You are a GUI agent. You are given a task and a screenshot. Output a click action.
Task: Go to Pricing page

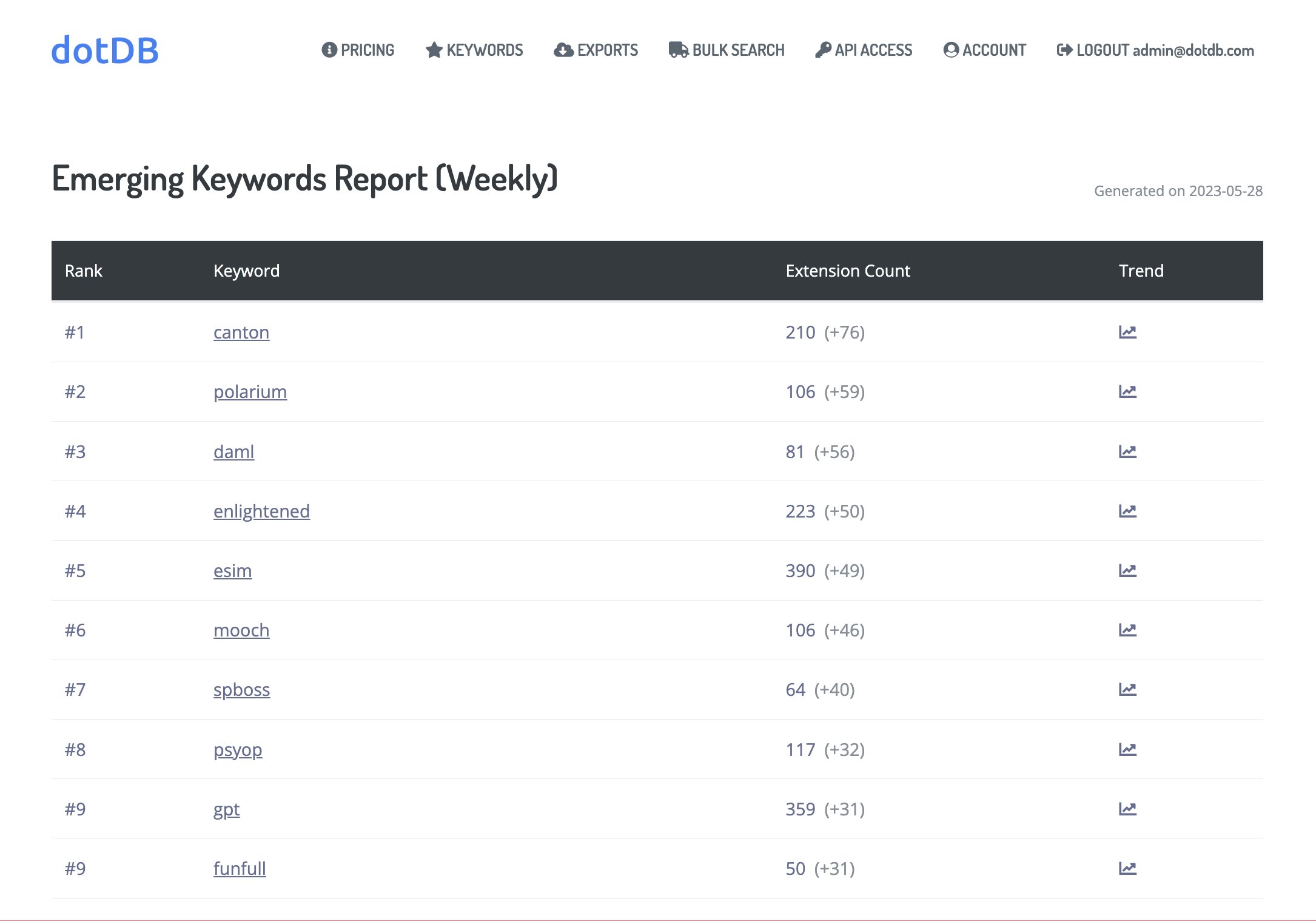pyautogui.click(x=358, y=50)
